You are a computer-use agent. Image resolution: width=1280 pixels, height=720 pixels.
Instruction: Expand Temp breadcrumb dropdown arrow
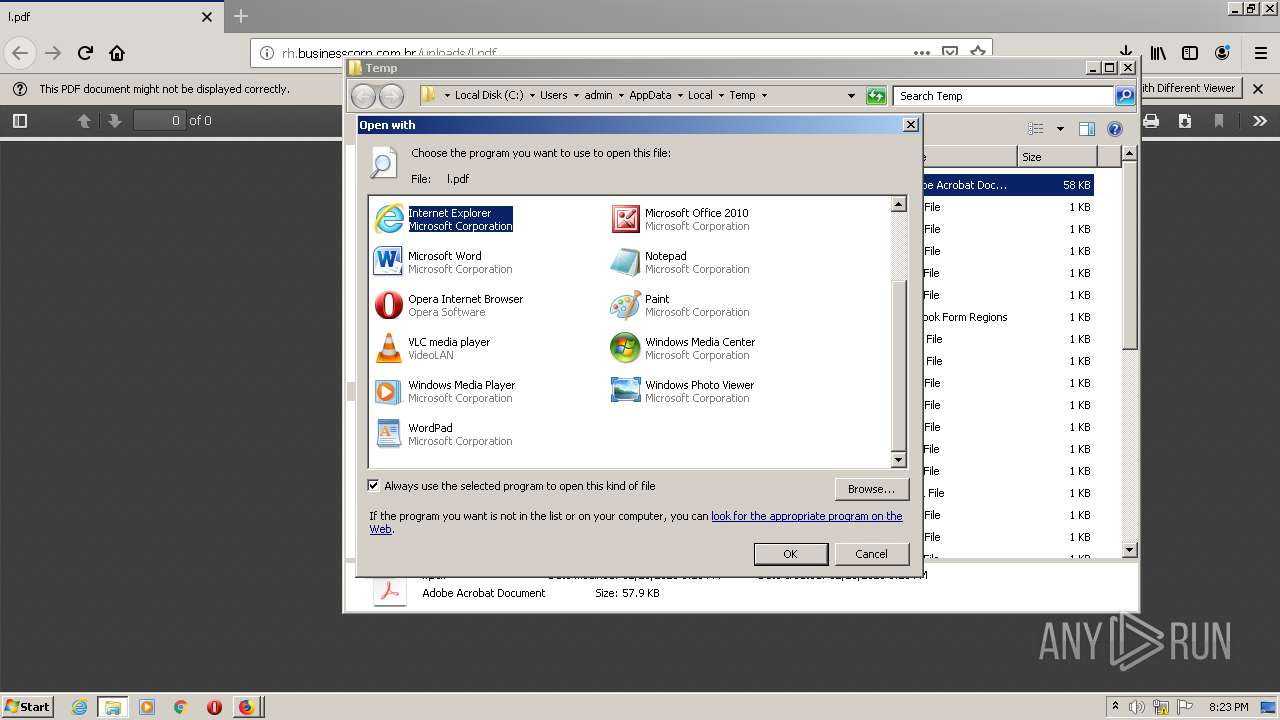(764, 96)
